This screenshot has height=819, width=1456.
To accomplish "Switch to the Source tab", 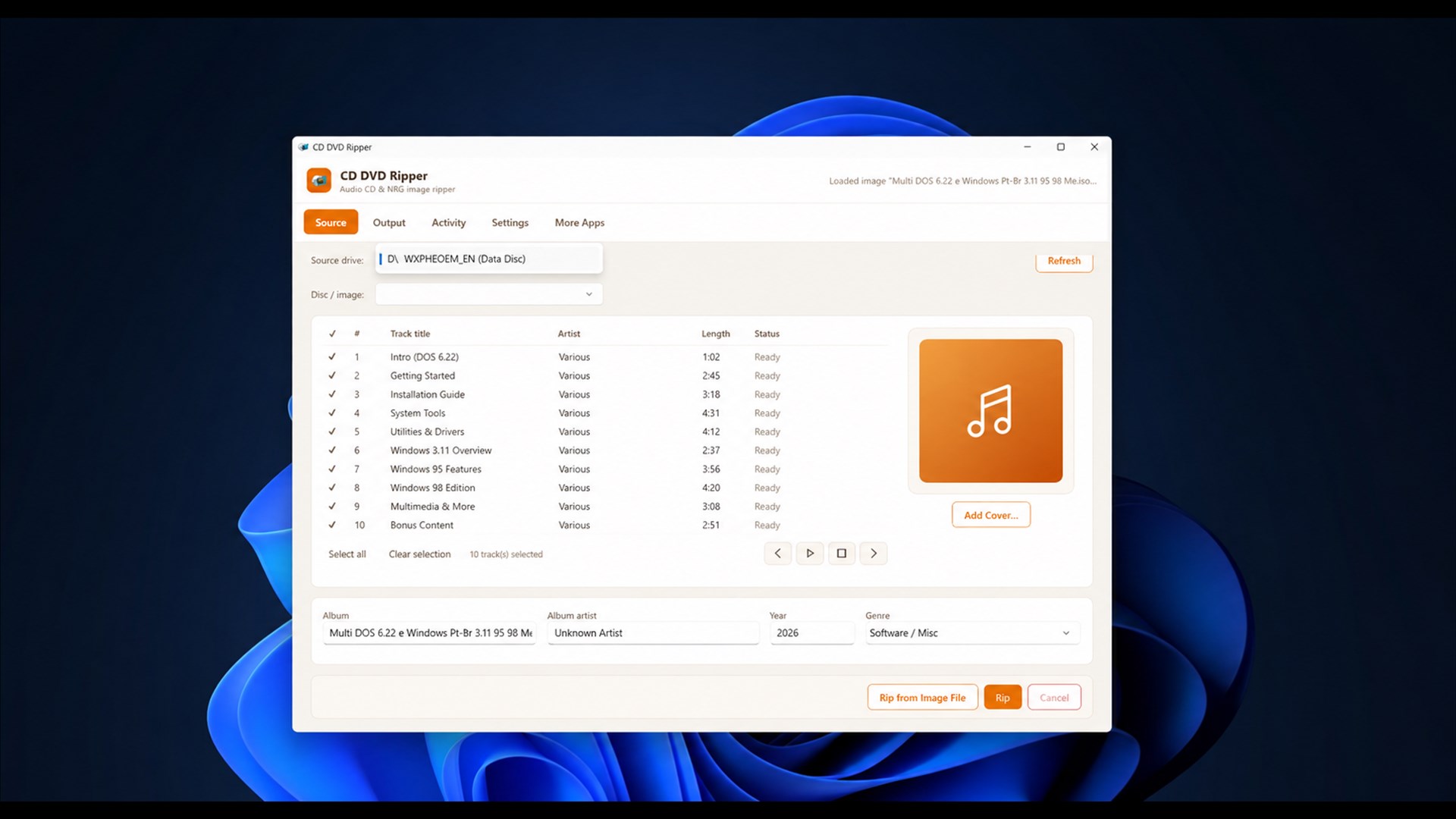I will point(331,222).
